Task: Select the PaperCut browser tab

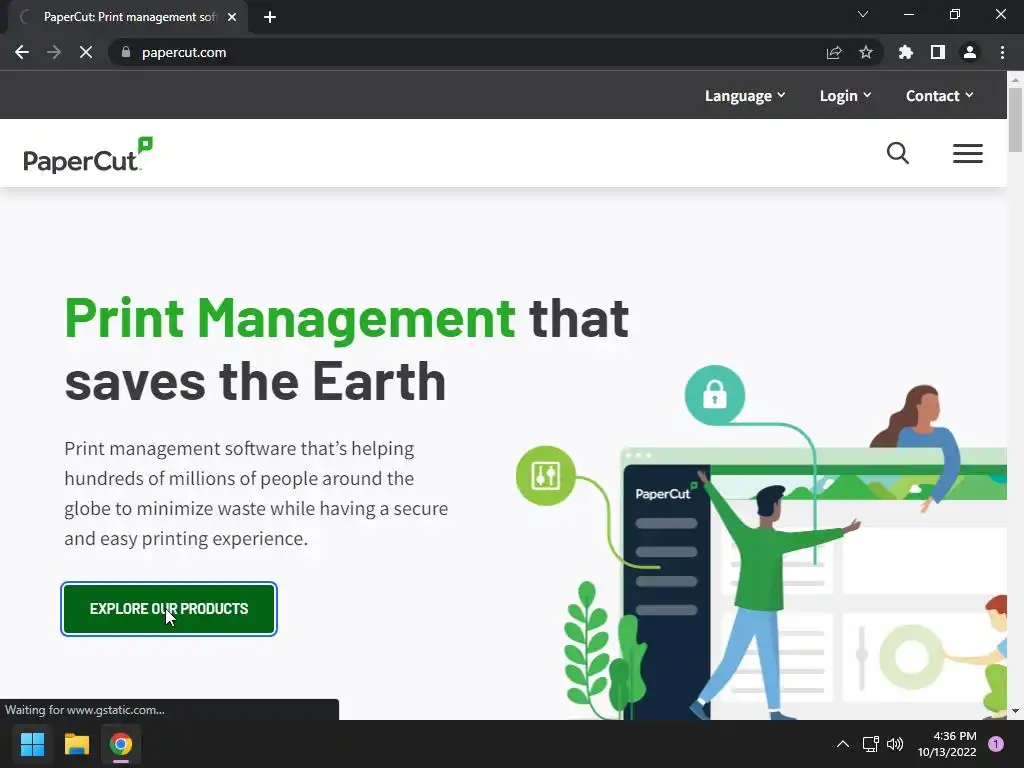Action: click(129, 17)
